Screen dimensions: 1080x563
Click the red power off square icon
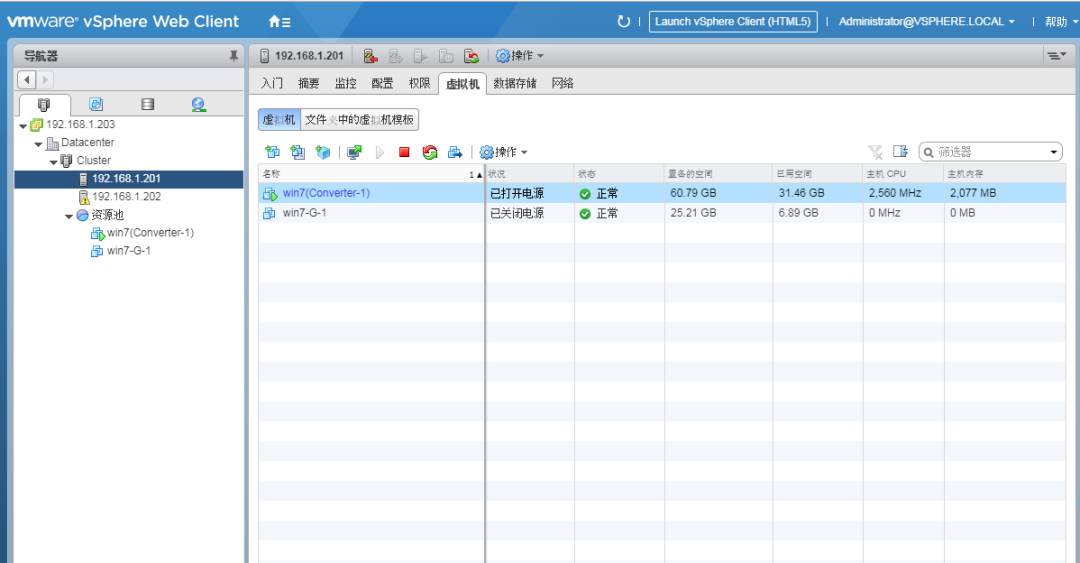(404, 152)
